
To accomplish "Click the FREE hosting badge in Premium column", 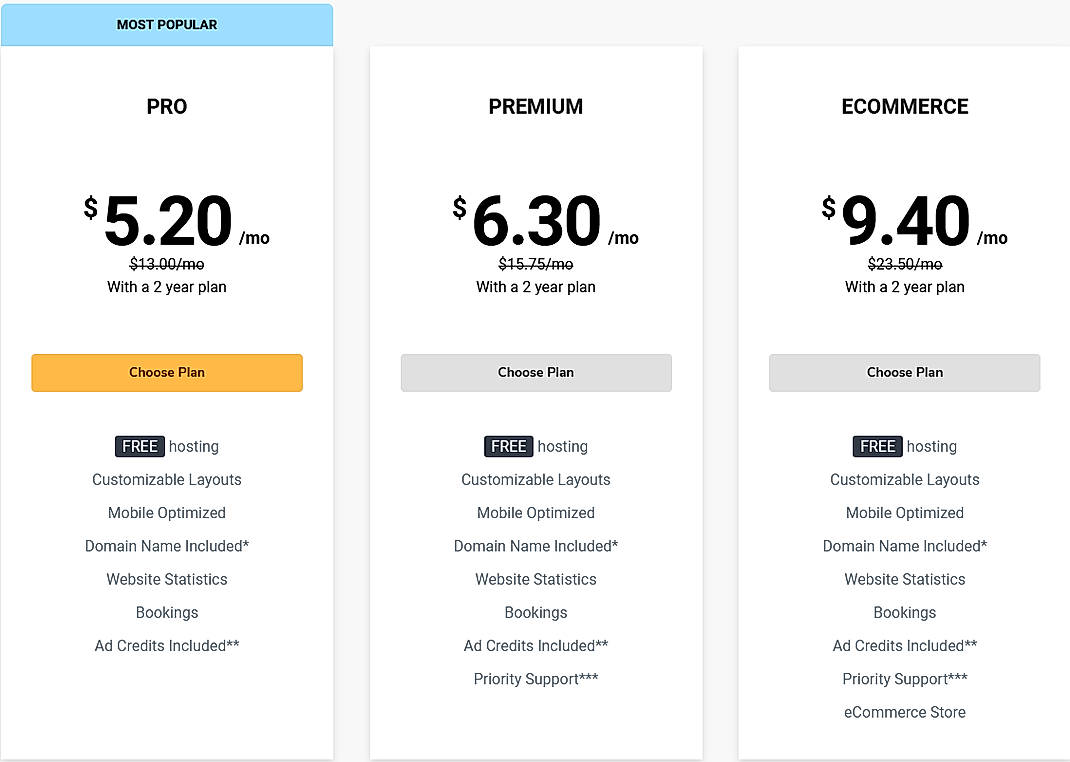I will click(508, 446).
